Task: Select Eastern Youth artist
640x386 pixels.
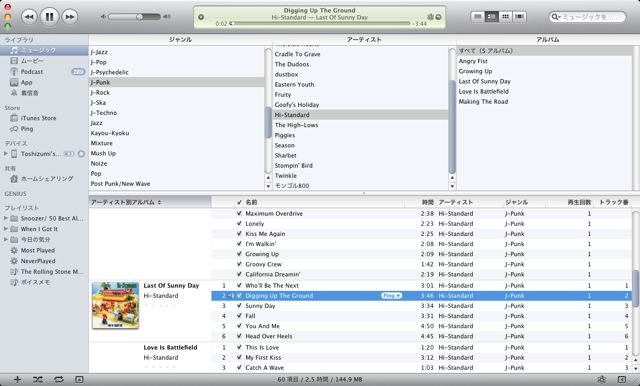Action: 294,84
